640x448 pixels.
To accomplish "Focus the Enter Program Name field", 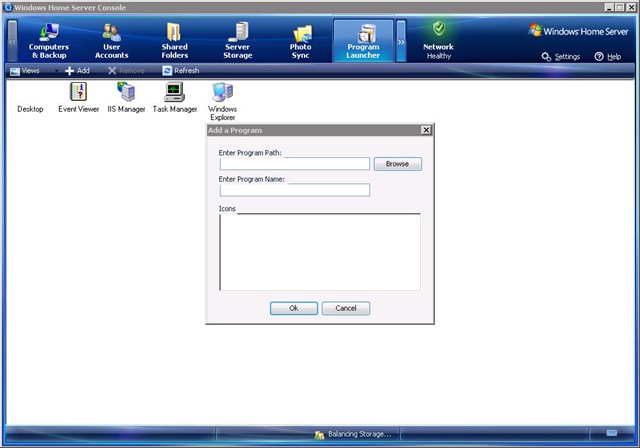I will (x=295, y=190).
